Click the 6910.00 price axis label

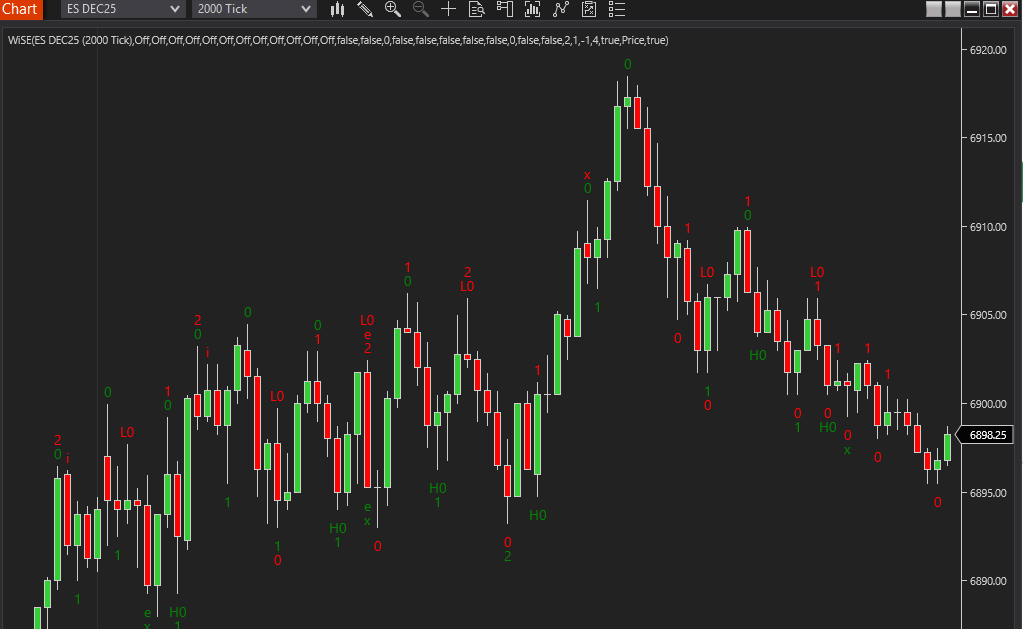987,227
